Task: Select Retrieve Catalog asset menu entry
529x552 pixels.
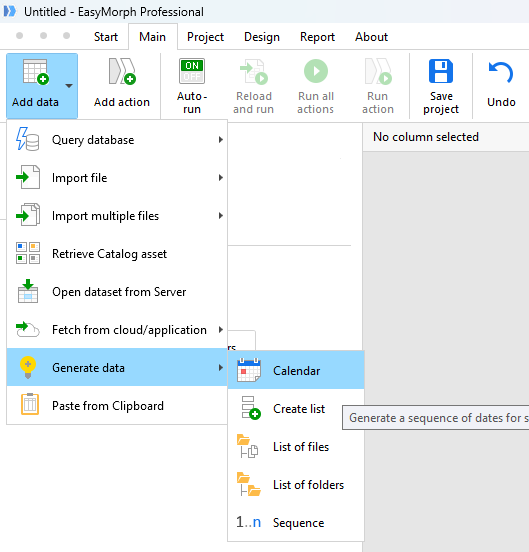Action: (117, 254)
